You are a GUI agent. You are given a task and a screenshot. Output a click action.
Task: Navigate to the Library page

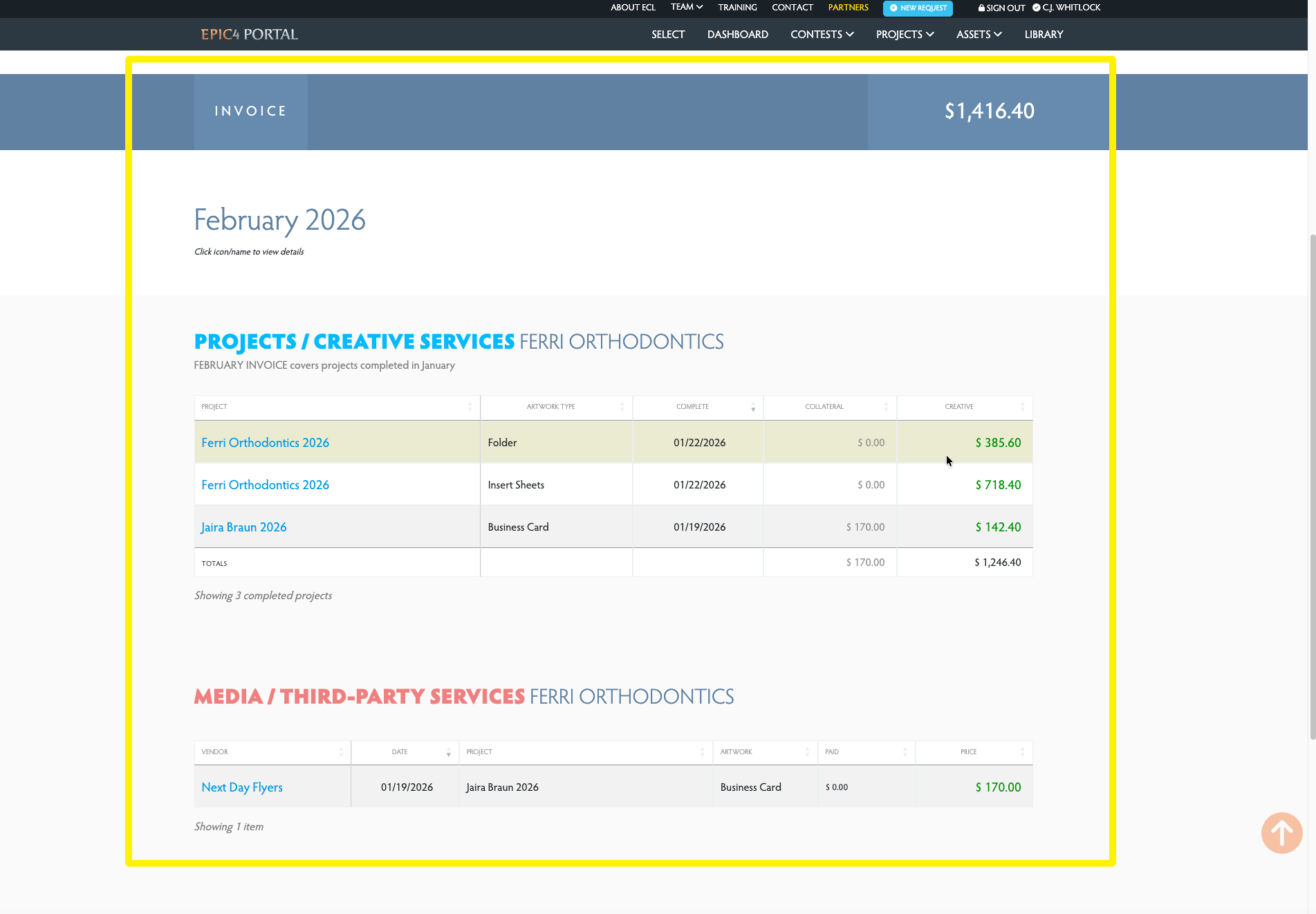tap(1044, 35)
